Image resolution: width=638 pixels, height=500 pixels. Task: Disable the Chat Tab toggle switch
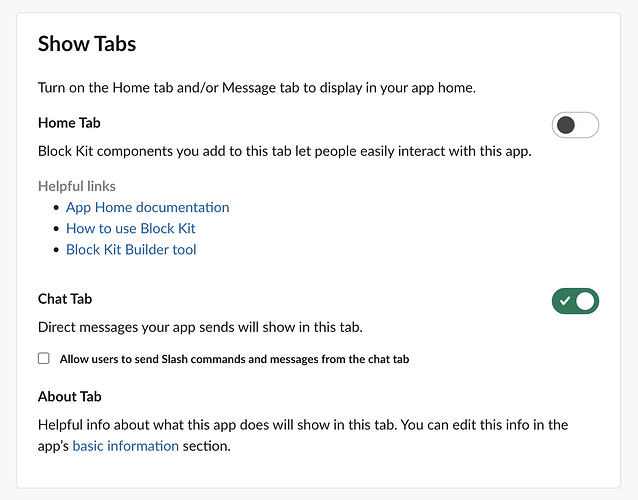click(x=575, y=300)
